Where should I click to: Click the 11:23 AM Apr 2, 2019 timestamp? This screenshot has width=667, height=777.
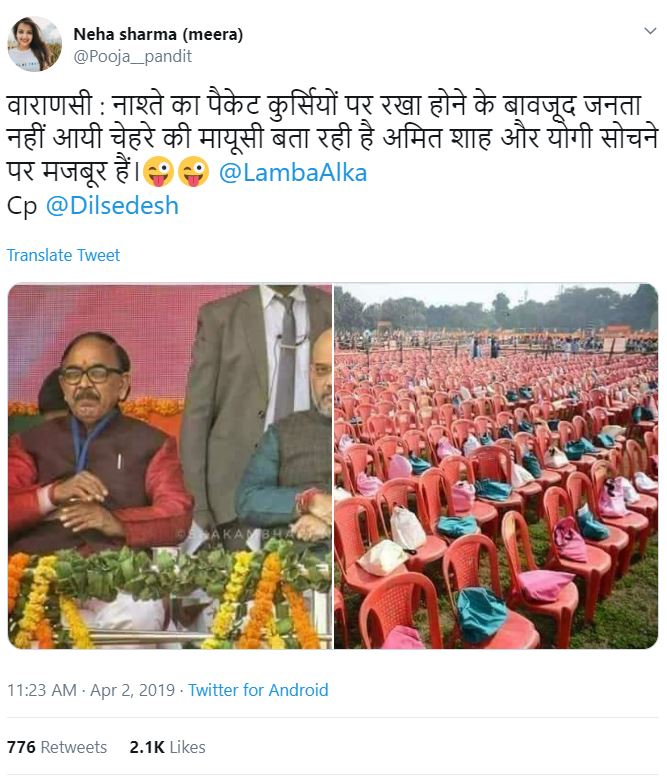point(91,690)
